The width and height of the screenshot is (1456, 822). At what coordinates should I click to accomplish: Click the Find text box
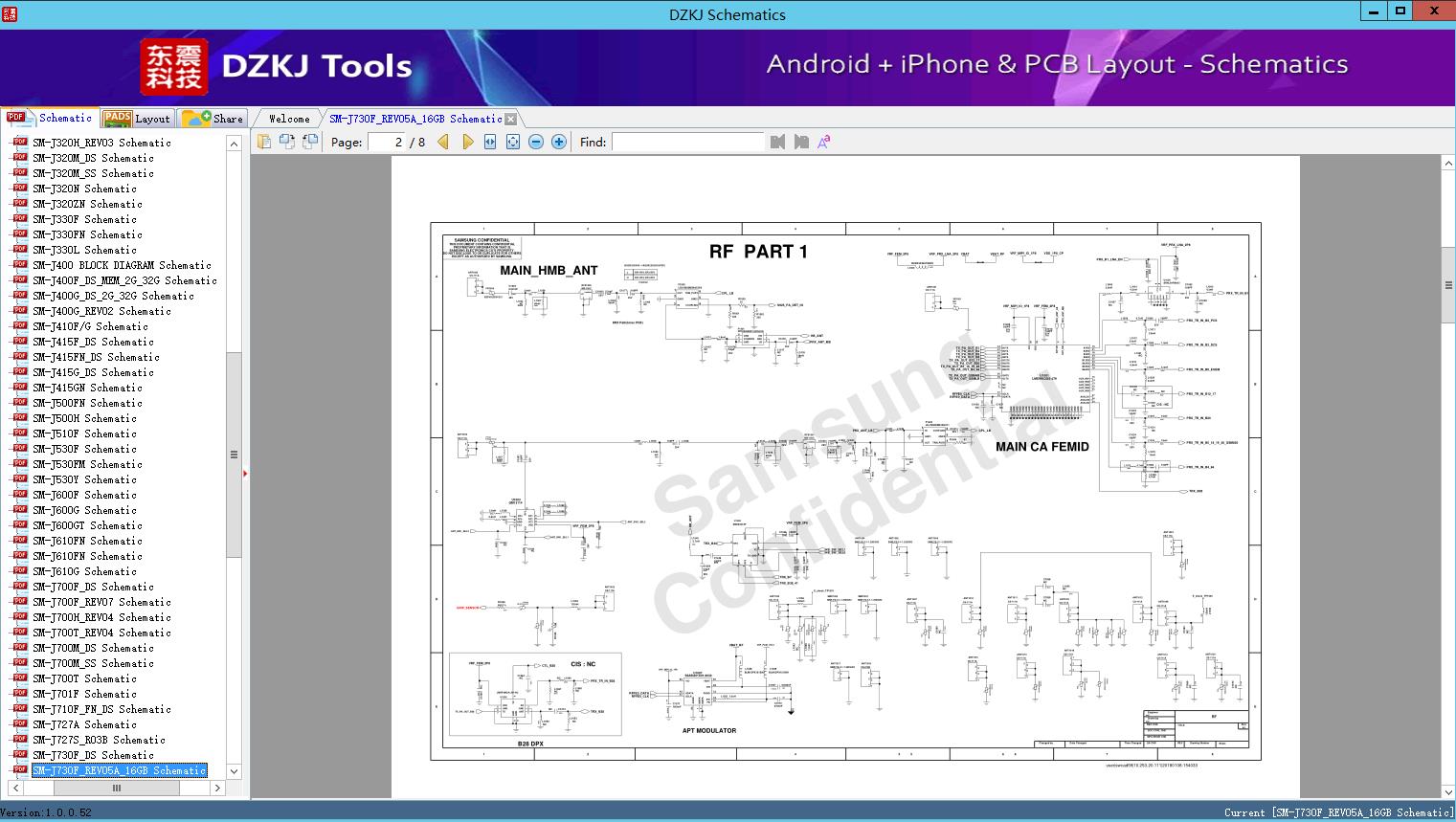coord(688,142)
